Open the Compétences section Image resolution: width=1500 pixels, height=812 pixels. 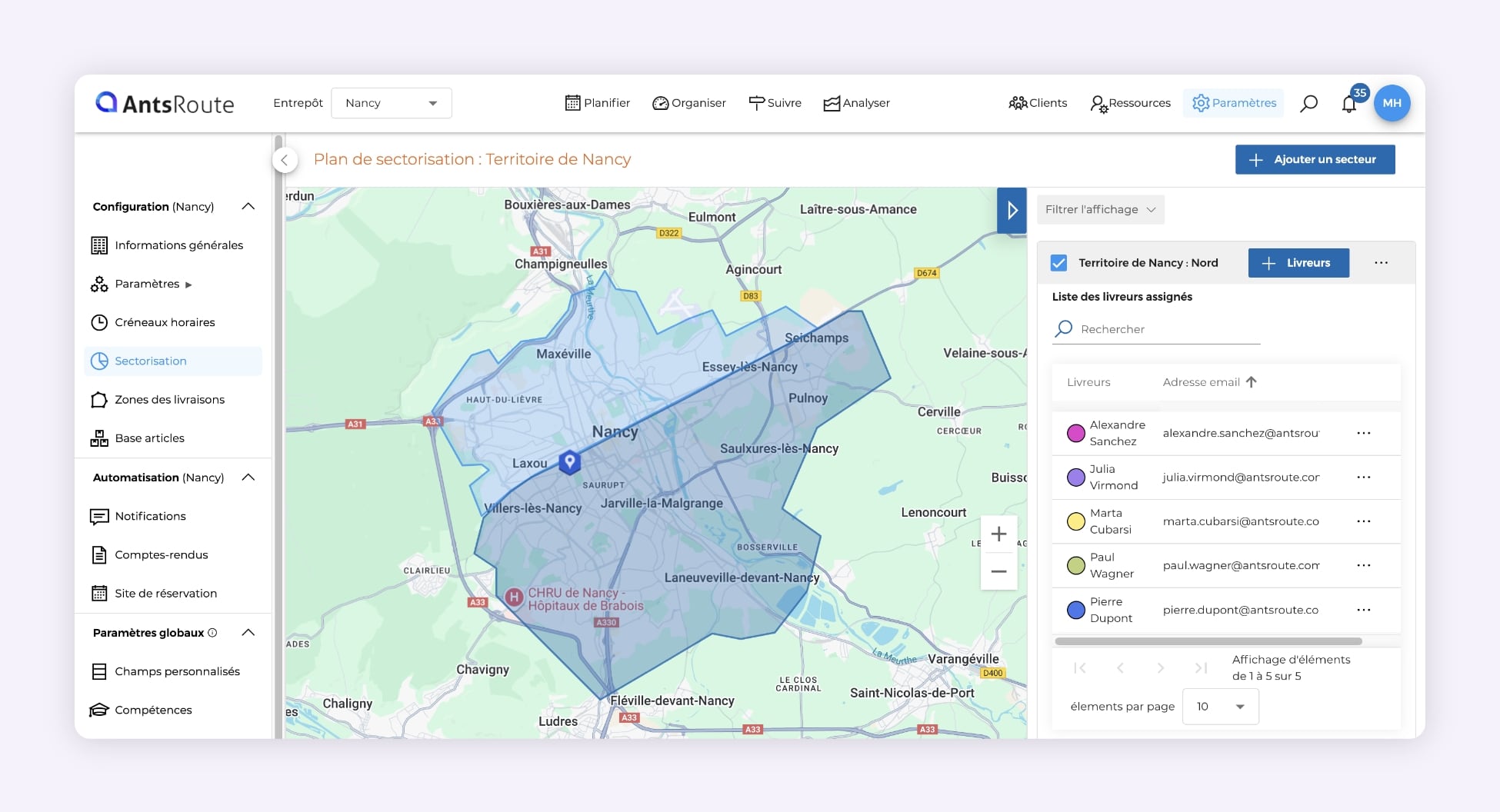coord(153,710)
